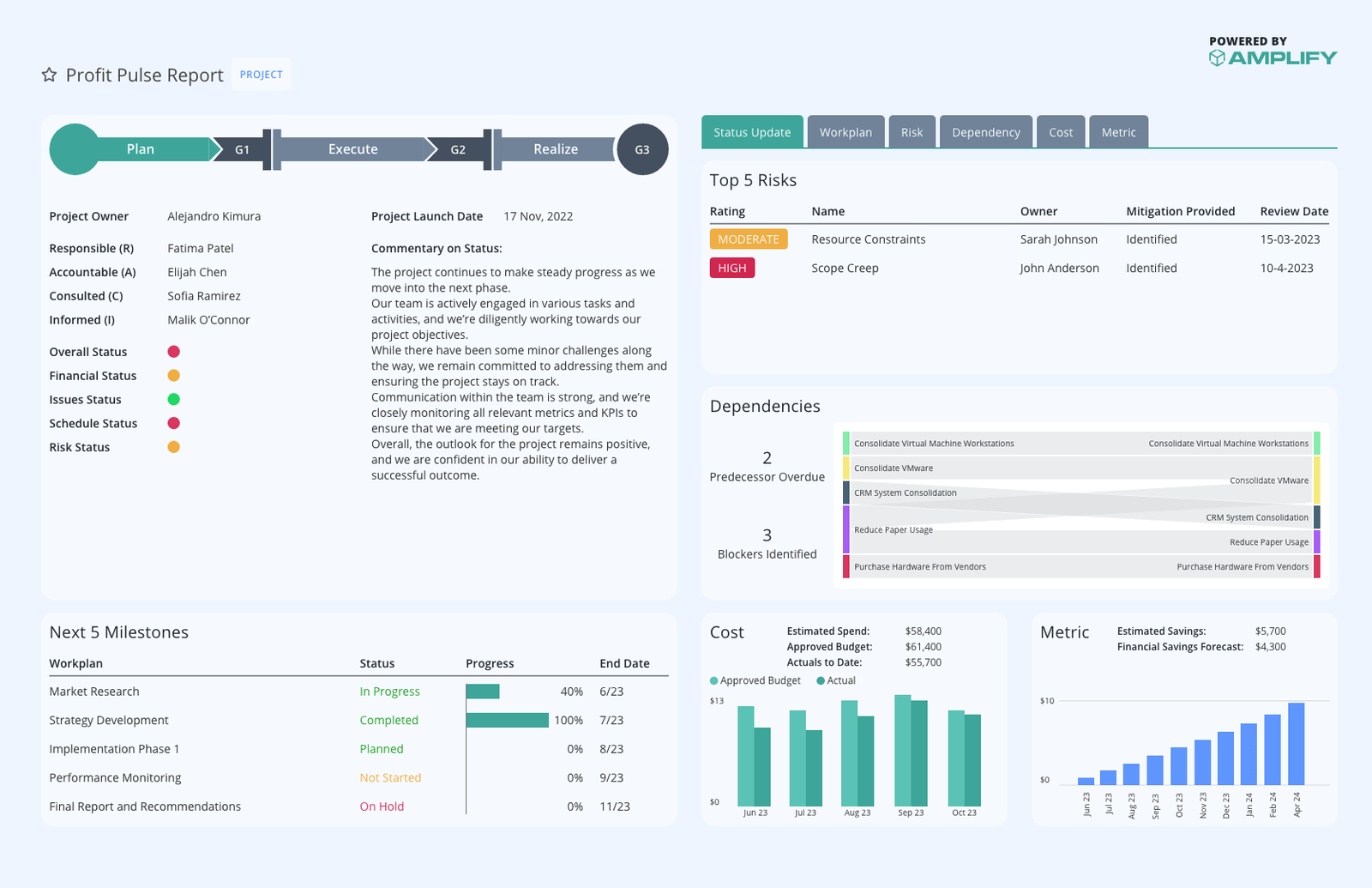Switch to the Risk tab
The image size is (1372, 888).
click(x=912, y=132)
